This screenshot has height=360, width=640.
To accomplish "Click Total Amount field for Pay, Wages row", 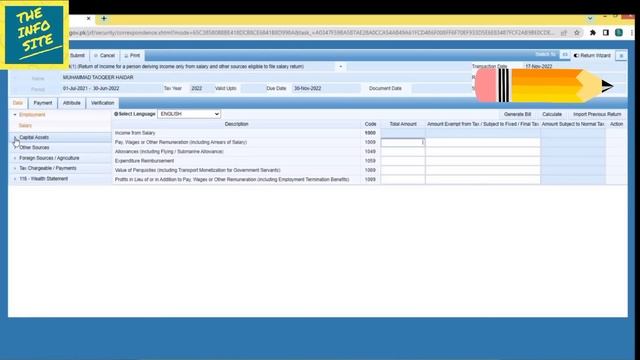I will pyautogui.click(x=403, y=142).
